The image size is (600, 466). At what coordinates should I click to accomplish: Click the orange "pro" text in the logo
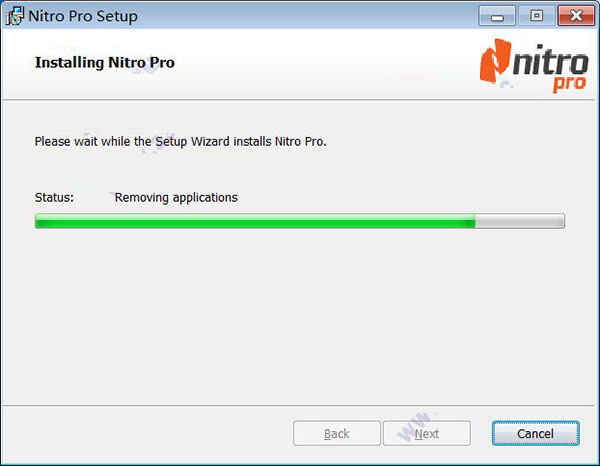coord(569,84)
